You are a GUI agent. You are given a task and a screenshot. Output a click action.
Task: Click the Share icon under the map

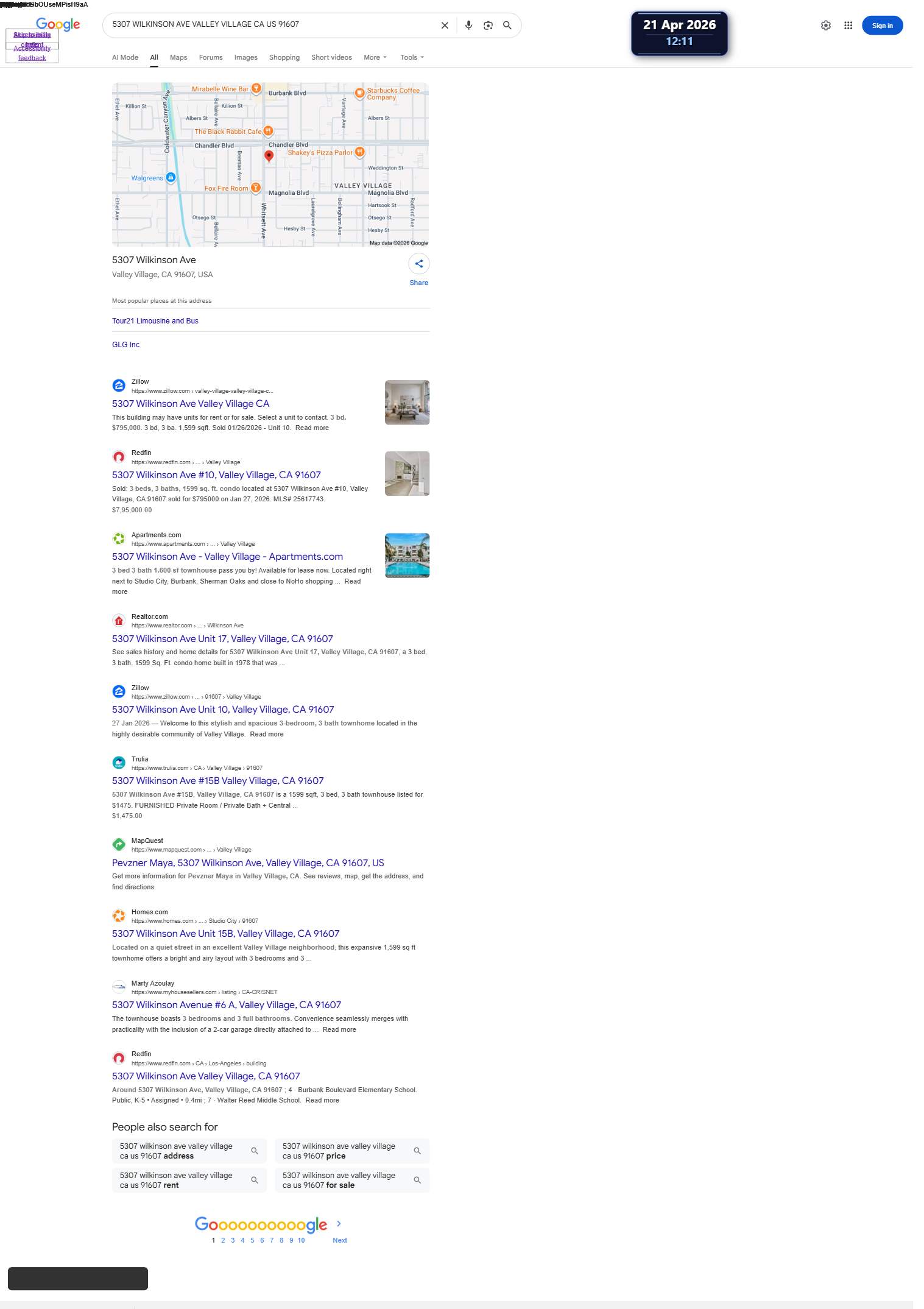coord(419,264)
